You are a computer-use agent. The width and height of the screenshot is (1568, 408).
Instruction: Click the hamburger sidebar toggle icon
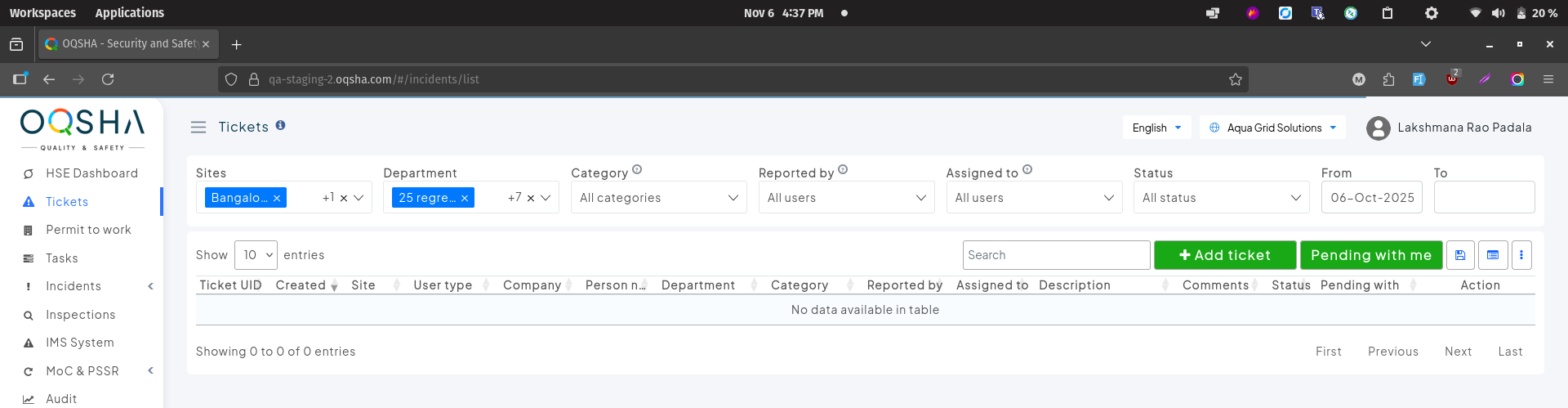pos(198,128)
